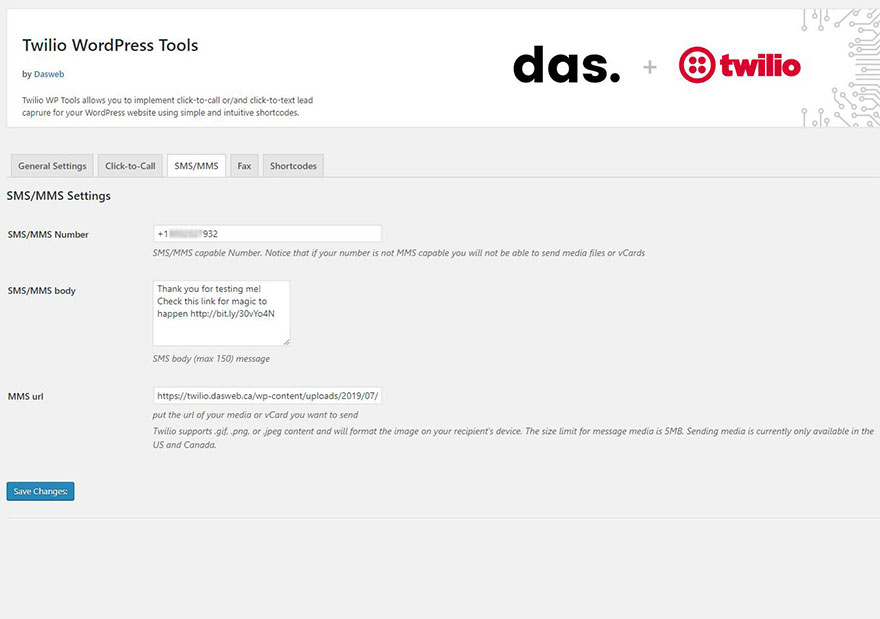
Task: Click the MMS url label
Action: click(25, 396)
